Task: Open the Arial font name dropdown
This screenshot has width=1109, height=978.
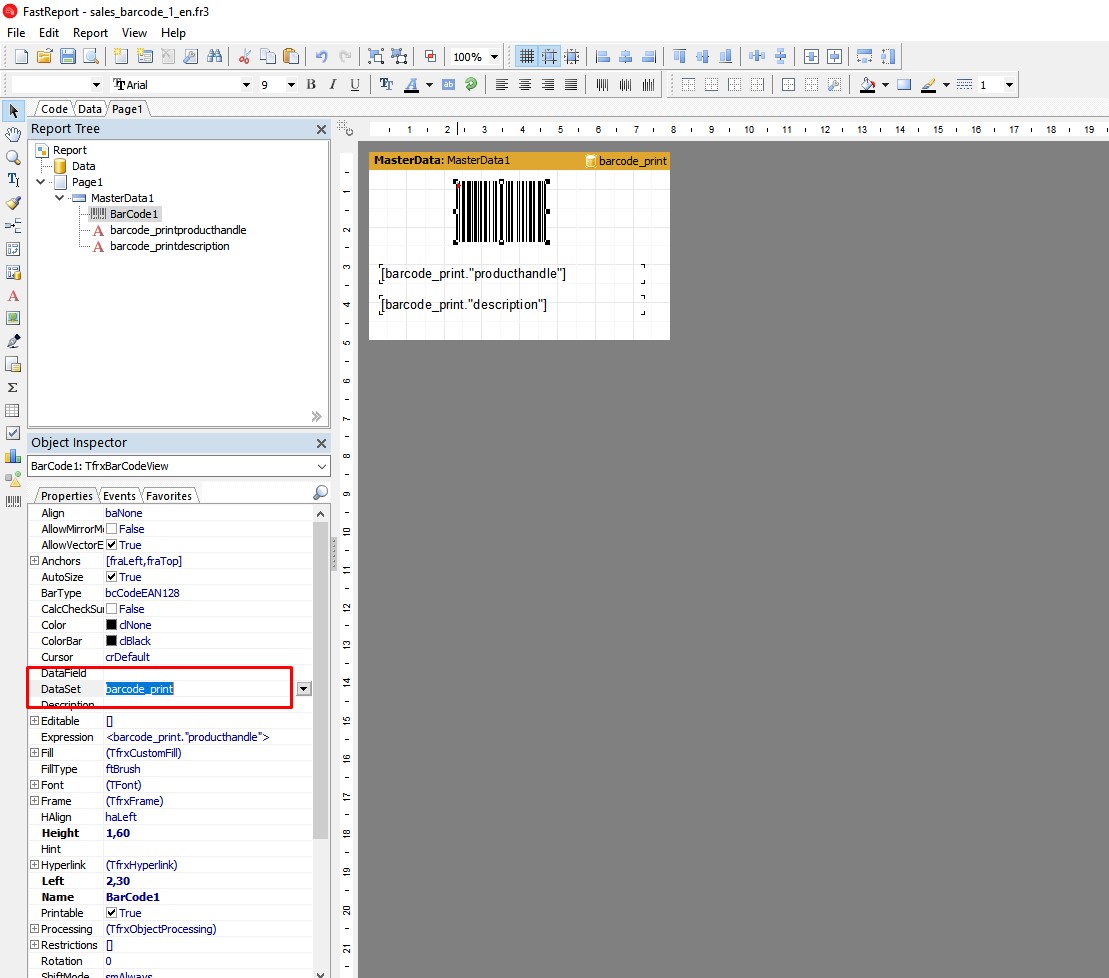Action: coord(246,85)
